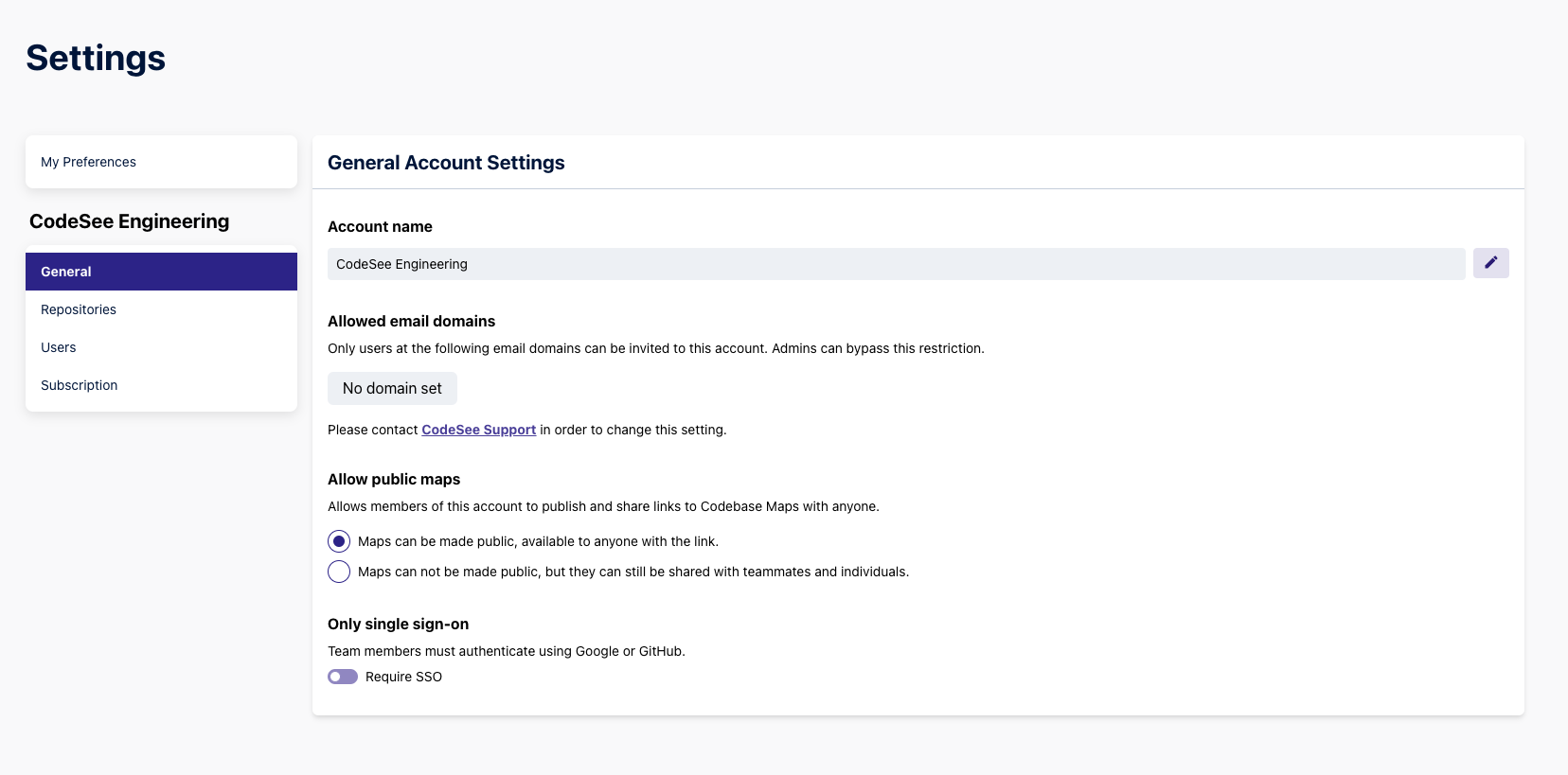Select the General settings tab
This screenshot has width=1568, height=775.
161,272
